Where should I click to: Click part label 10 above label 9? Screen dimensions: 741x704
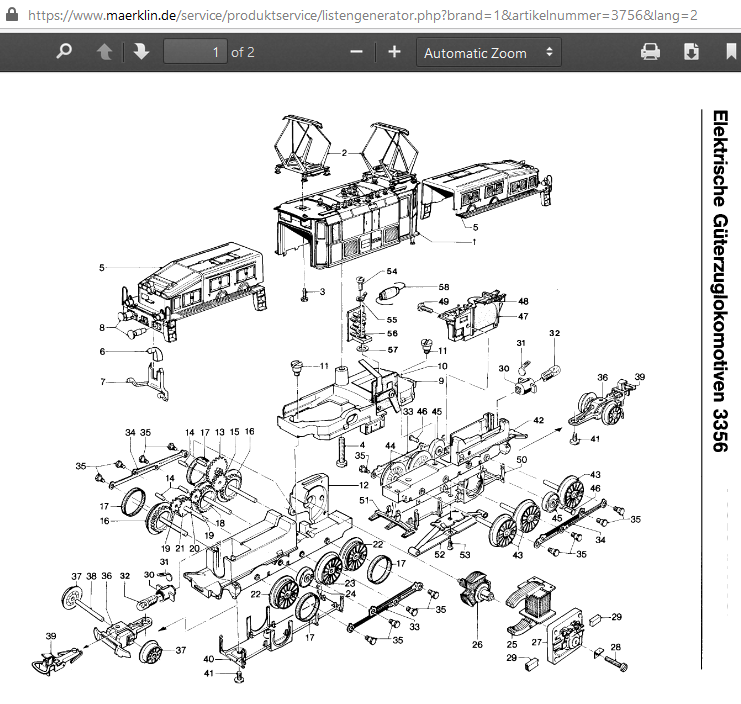[442, 366]
